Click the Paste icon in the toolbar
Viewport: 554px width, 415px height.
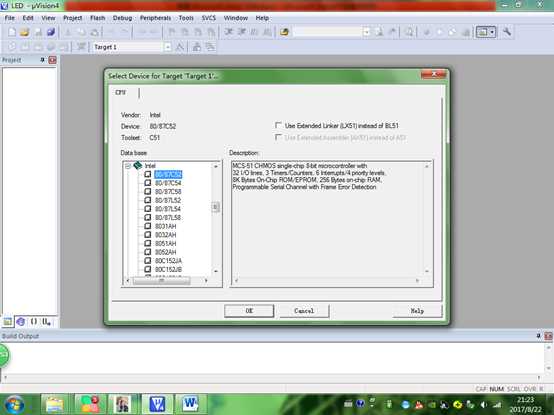pos(95,32)
